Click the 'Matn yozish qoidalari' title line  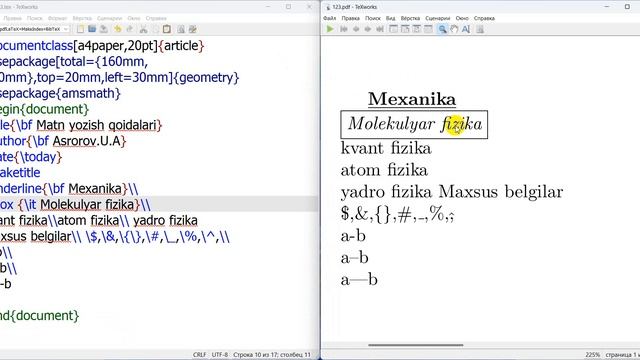tap(81, 125)
